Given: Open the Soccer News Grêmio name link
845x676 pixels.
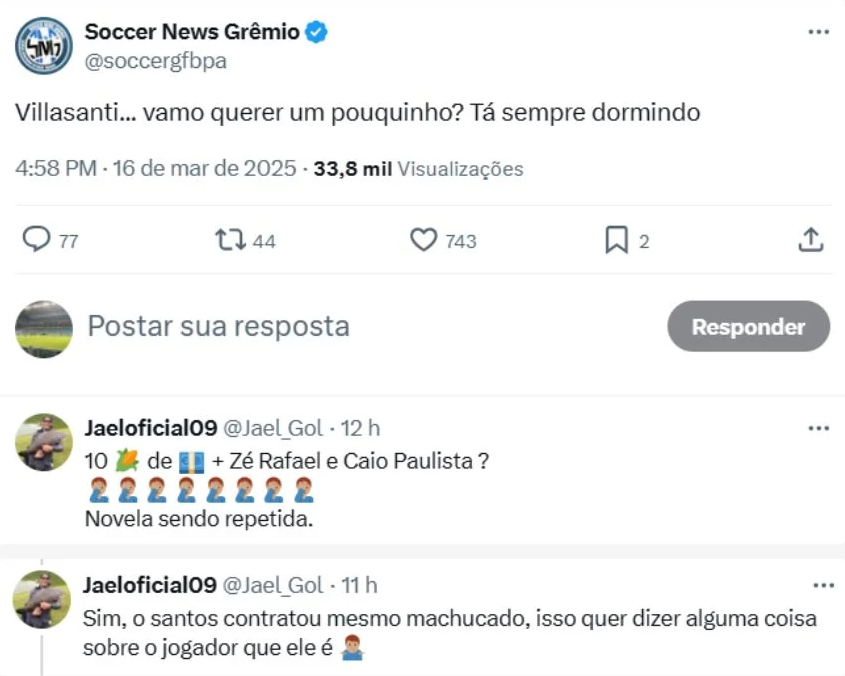Looking at the screenshot, I should click(192, 32).
